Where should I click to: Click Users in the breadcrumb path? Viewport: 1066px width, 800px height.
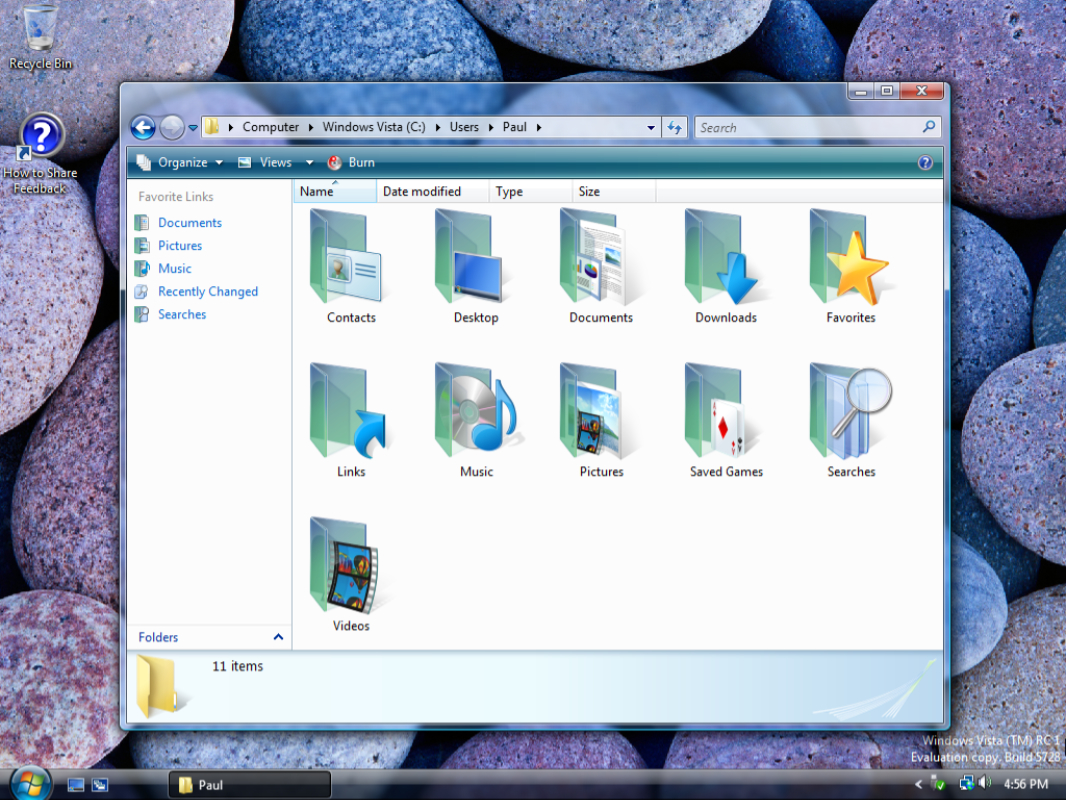pos(464,127)
